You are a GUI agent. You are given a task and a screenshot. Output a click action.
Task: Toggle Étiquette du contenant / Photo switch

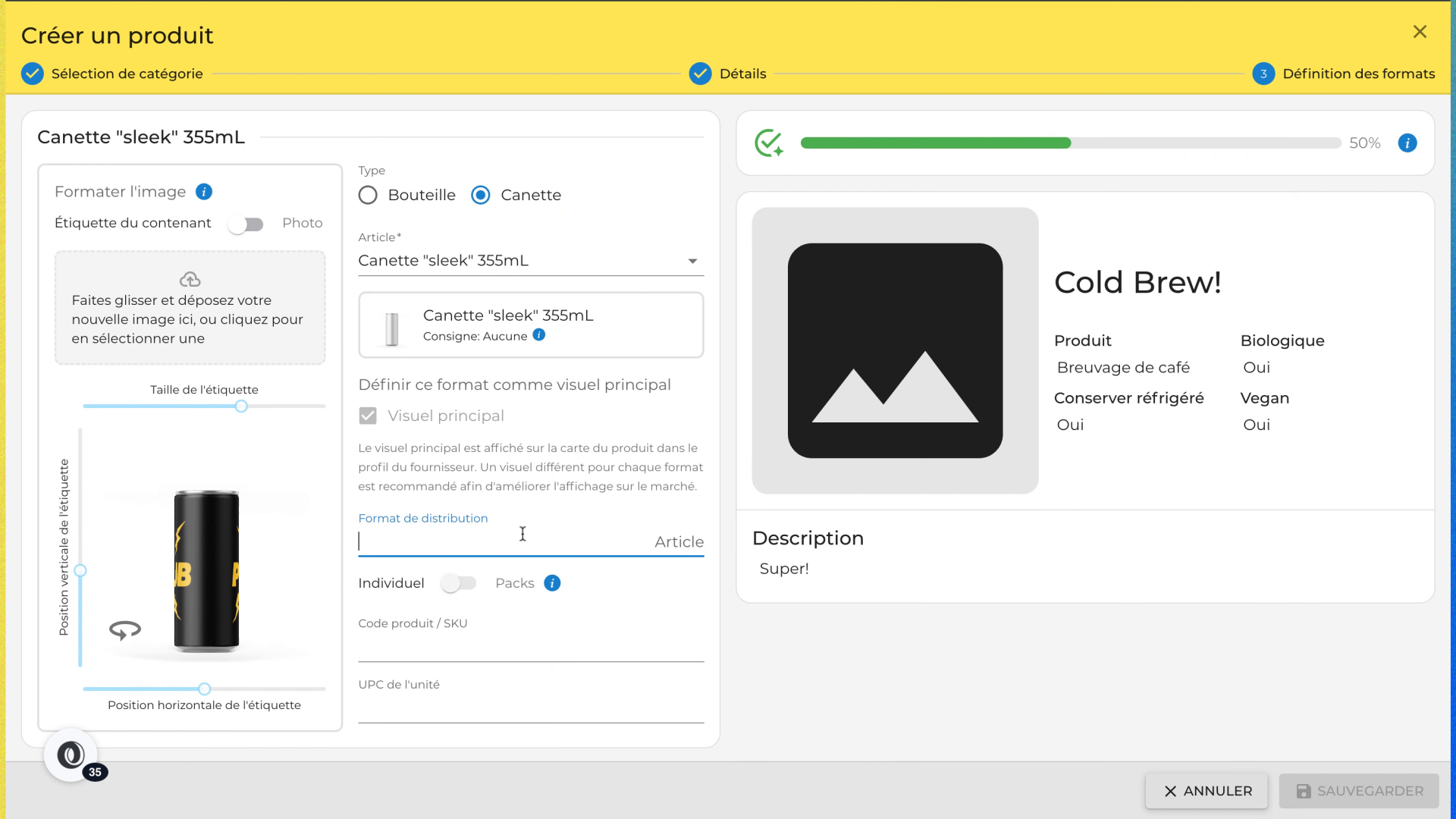(246, 224)
